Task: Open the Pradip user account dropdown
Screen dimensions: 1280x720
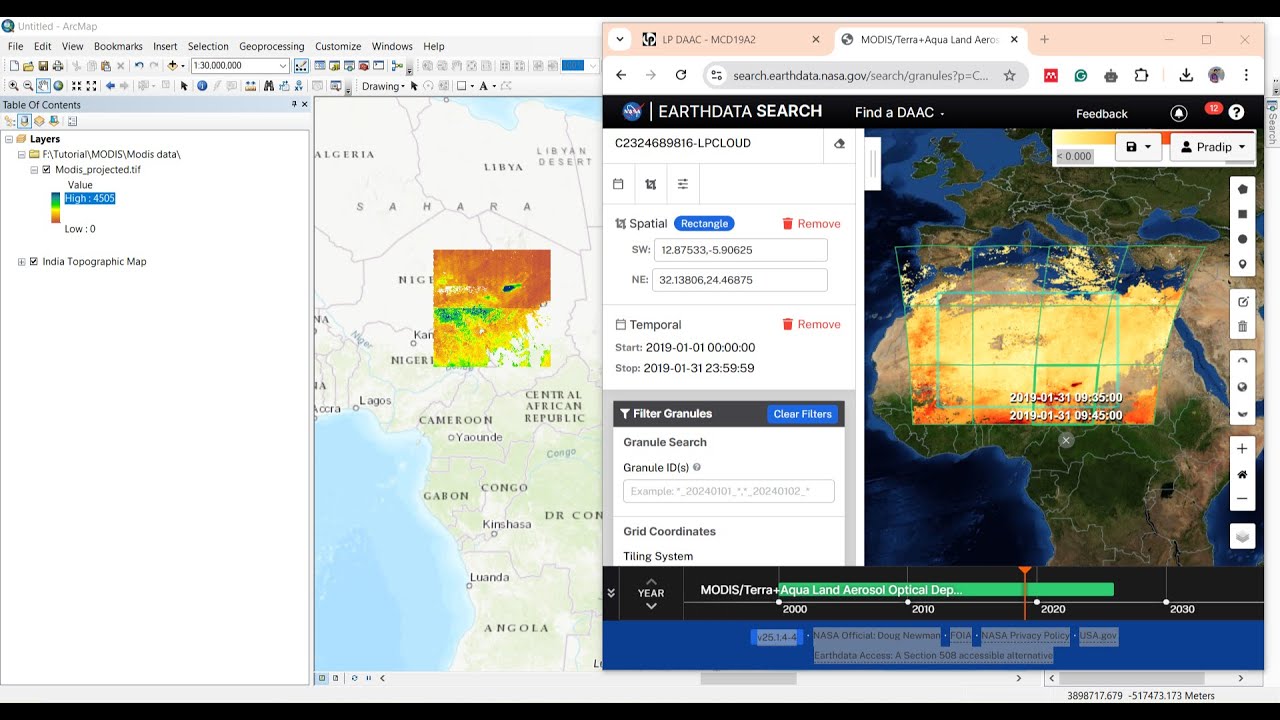Action: click(x=1213, y=146)
